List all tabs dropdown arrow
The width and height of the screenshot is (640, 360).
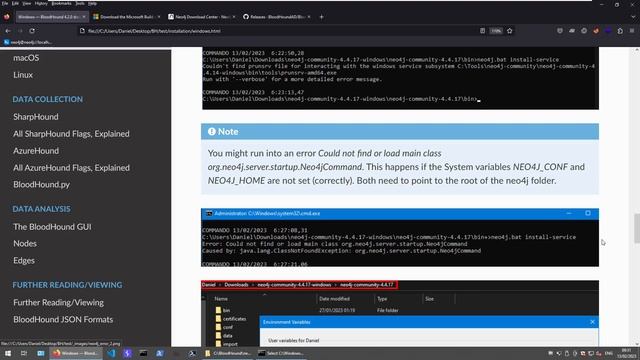tap(633, 17)
